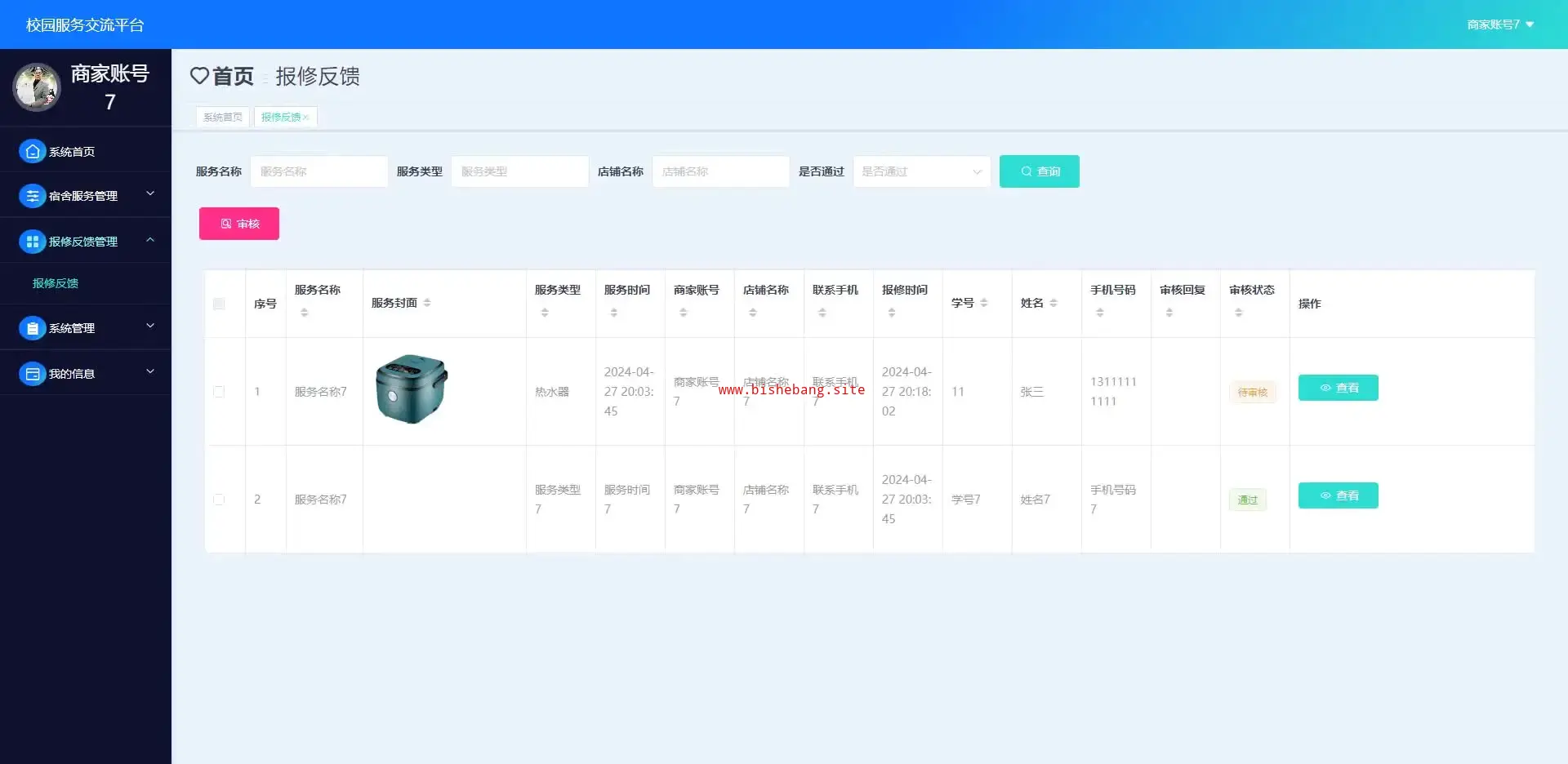Check the checkbox for row 2
This screenshot has height=764, width=1568.
(x=219, y=500)
